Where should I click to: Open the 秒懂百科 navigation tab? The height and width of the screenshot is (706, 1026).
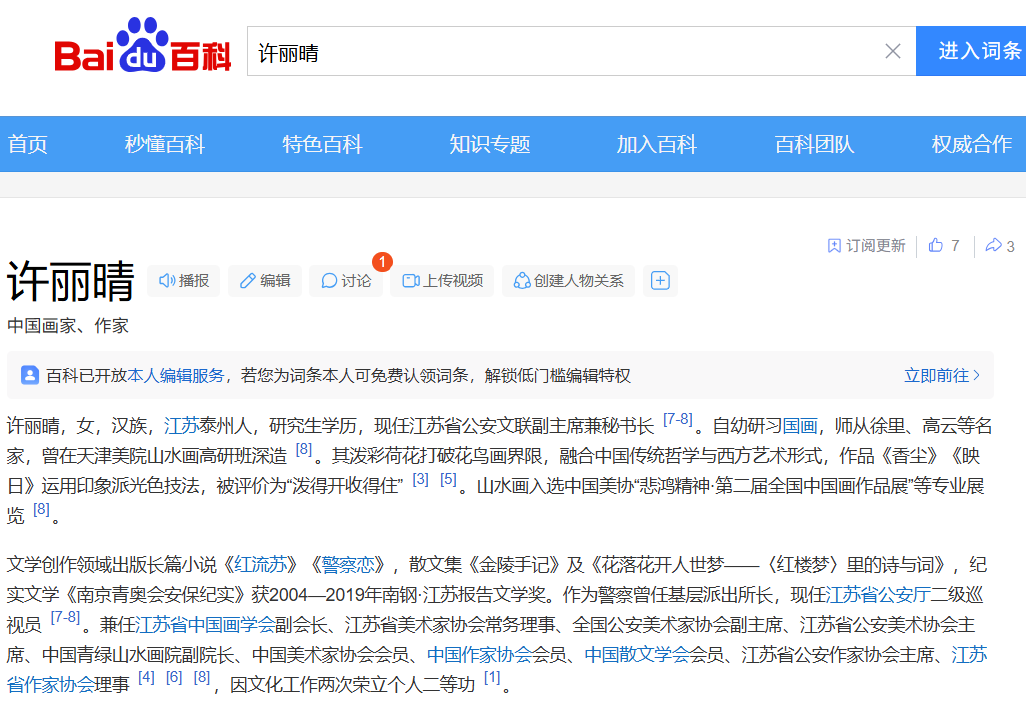point(165,144)
